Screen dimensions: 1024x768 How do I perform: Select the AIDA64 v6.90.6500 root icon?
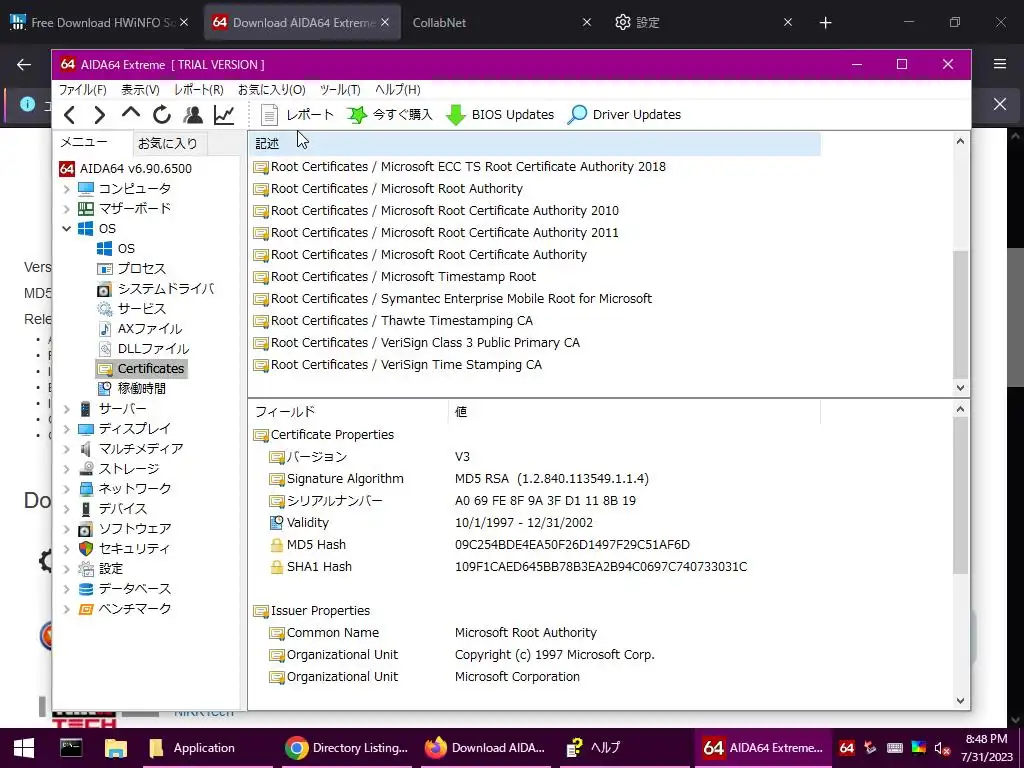(x=67, y=168)
